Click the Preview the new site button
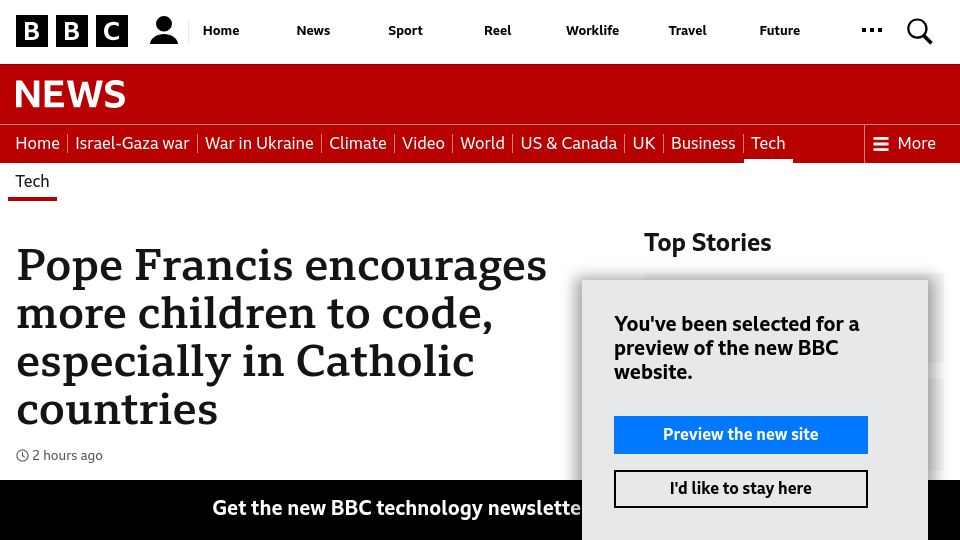 740,435
